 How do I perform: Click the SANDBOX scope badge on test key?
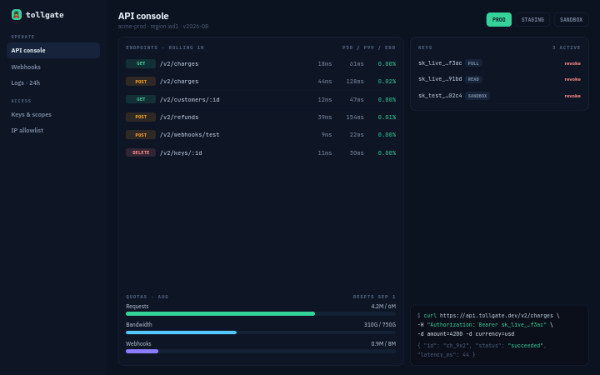coord(478,96)
